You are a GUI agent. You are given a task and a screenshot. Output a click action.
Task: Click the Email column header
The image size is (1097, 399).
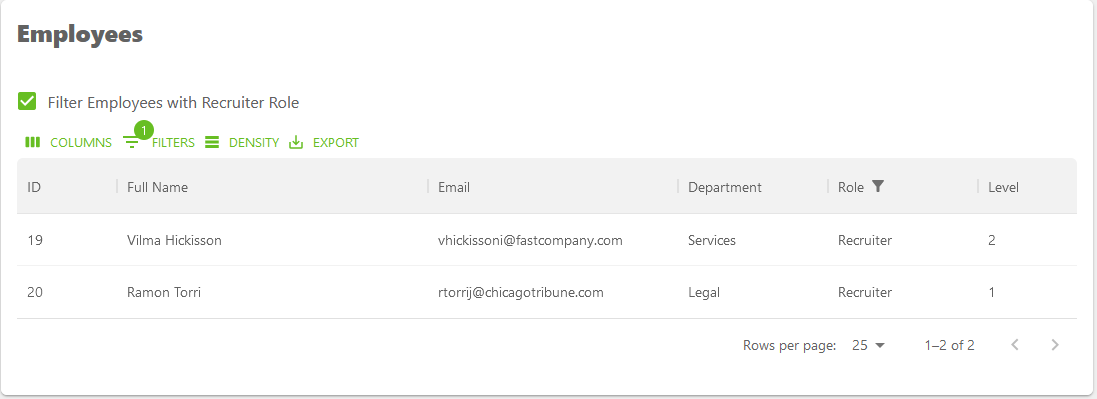pos(454,187)
